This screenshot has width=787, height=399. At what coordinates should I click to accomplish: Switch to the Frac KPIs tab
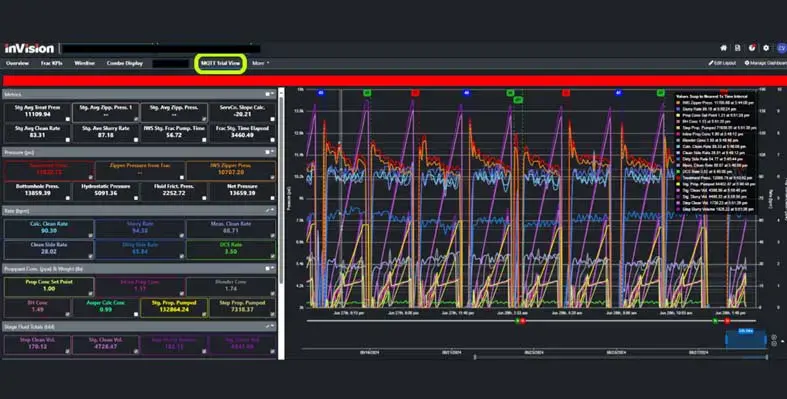coord(52,63)
